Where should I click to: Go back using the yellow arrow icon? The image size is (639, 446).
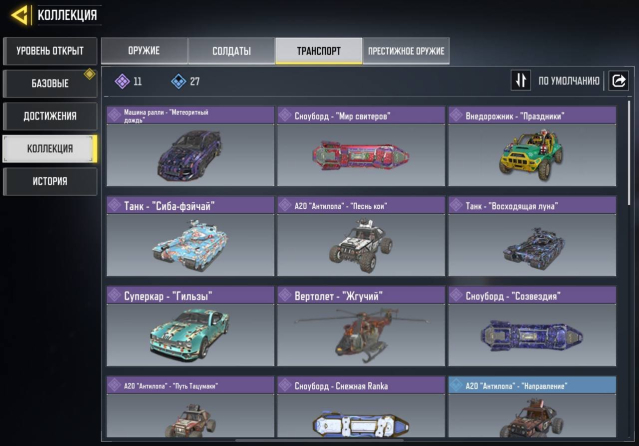20,15
